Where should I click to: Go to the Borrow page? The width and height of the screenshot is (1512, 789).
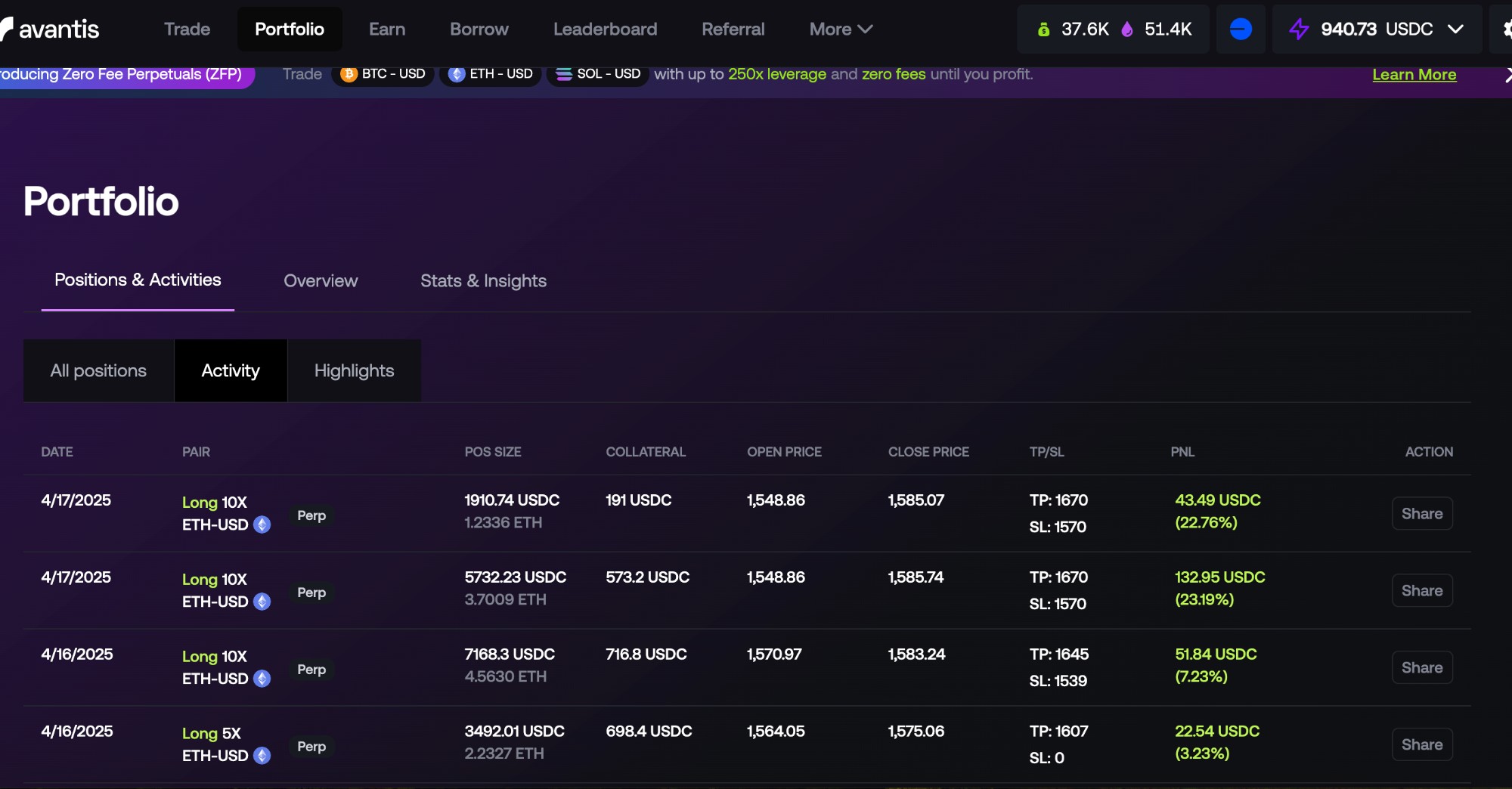click(479, 29)
